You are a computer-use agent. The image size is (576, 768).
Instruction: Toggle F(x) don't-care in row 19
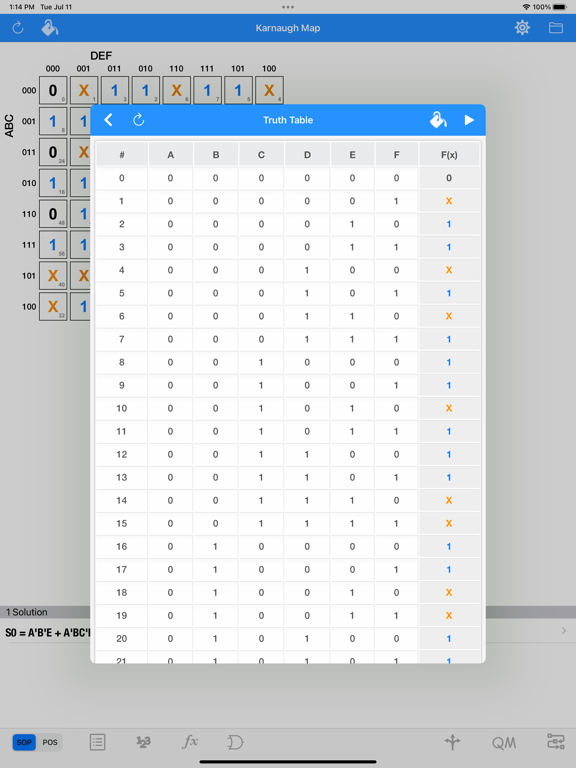[x=449, y=616]
